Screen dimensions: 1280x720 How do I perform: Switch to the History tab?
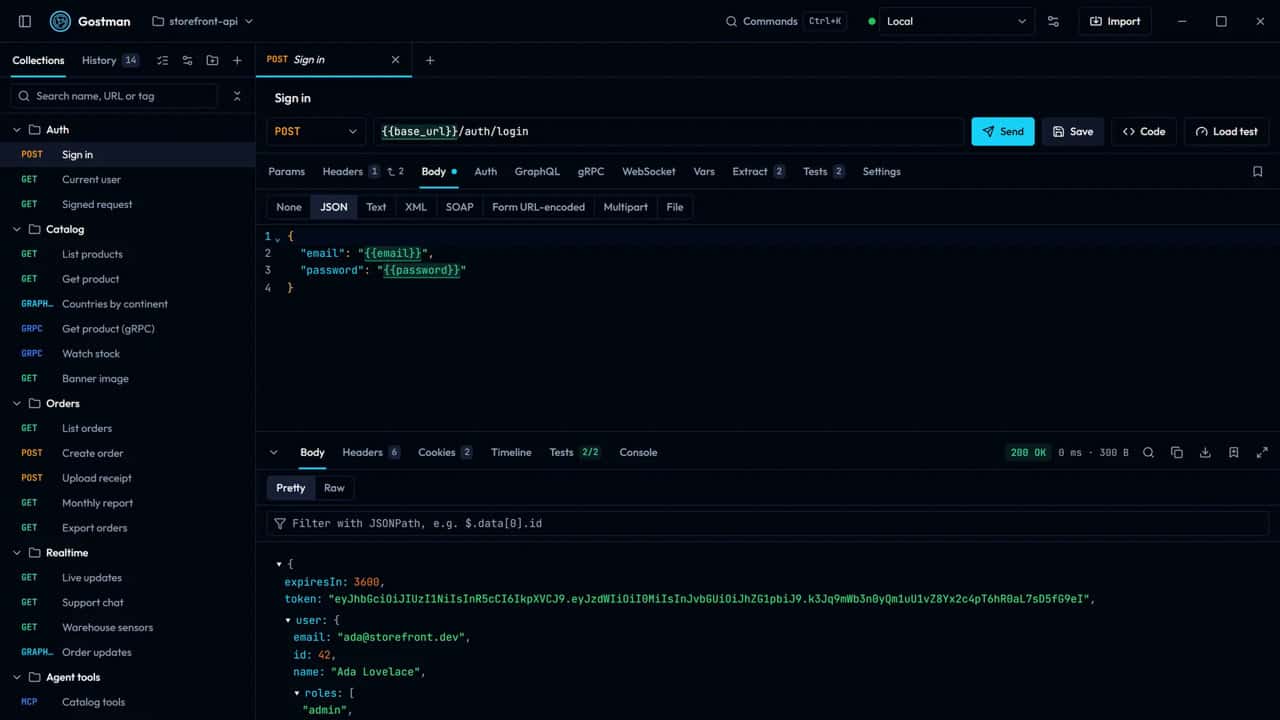pos(110,60)
